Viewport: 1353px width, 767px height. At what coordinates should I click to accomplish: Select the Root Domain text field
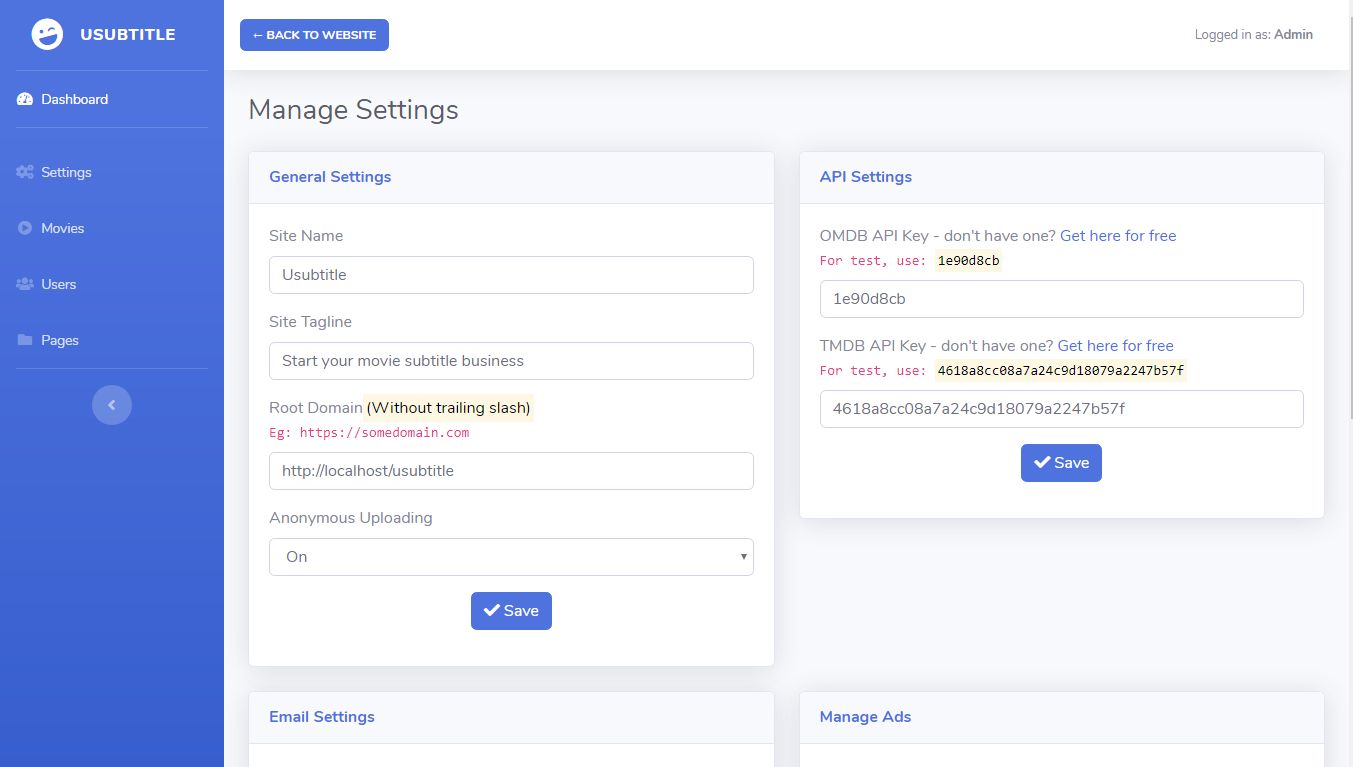tap(510, 471)
